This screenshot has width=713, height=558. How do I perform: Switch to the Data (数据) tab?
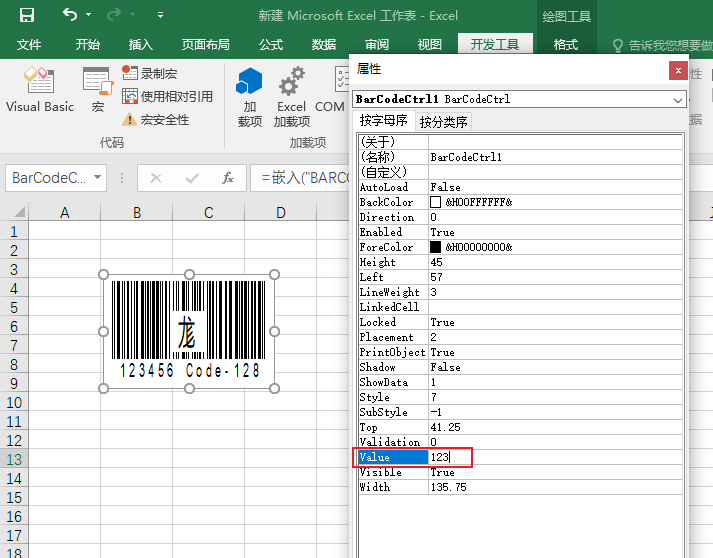[x=324, y=45]
